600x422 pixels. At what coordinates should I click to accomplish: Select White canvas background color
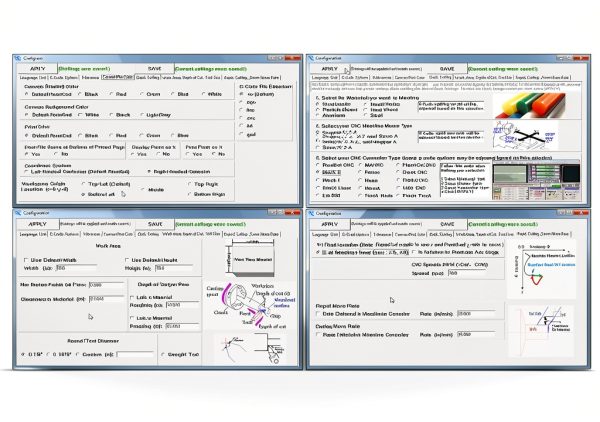click(x=89, y=115)
